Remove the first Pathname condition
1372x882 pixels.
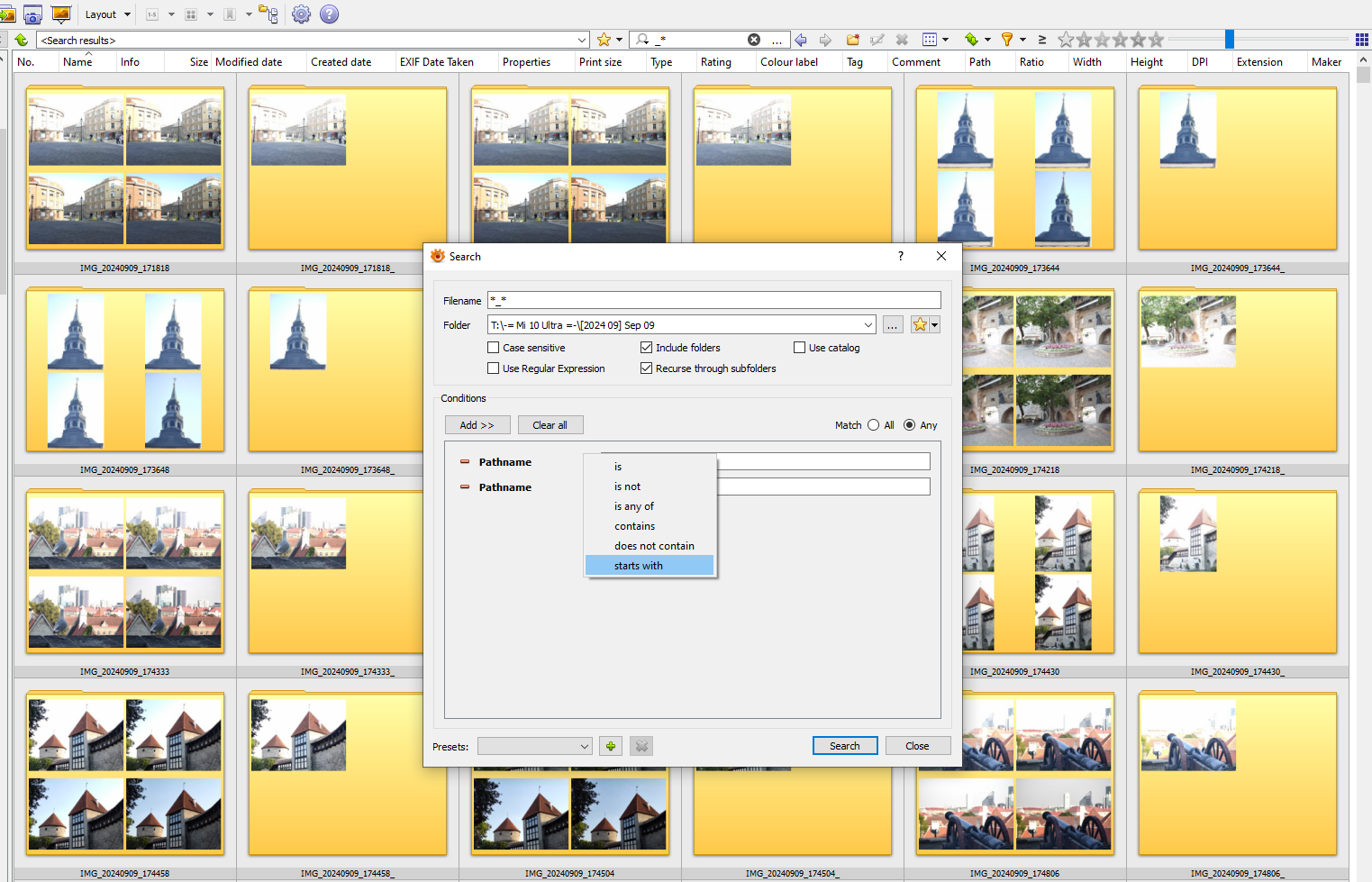[x=465, y=462]
